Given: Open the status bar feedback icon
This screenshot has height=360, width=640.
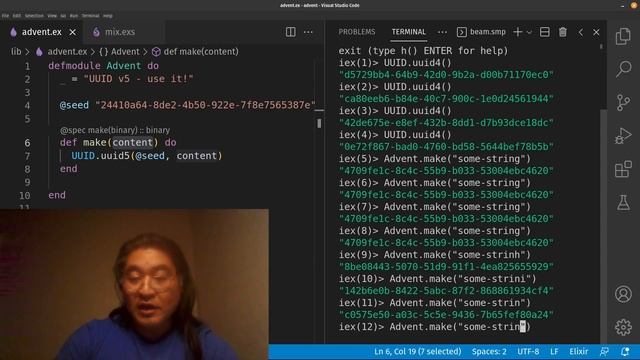Looking at the screenshot, I should tap(604, 351).
